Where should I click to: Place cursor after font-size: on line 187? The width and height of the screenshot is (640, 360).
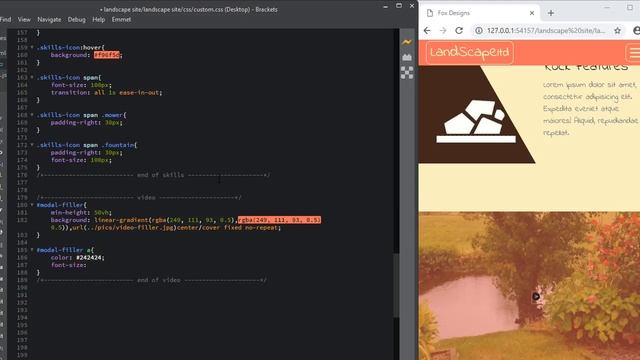88,265
